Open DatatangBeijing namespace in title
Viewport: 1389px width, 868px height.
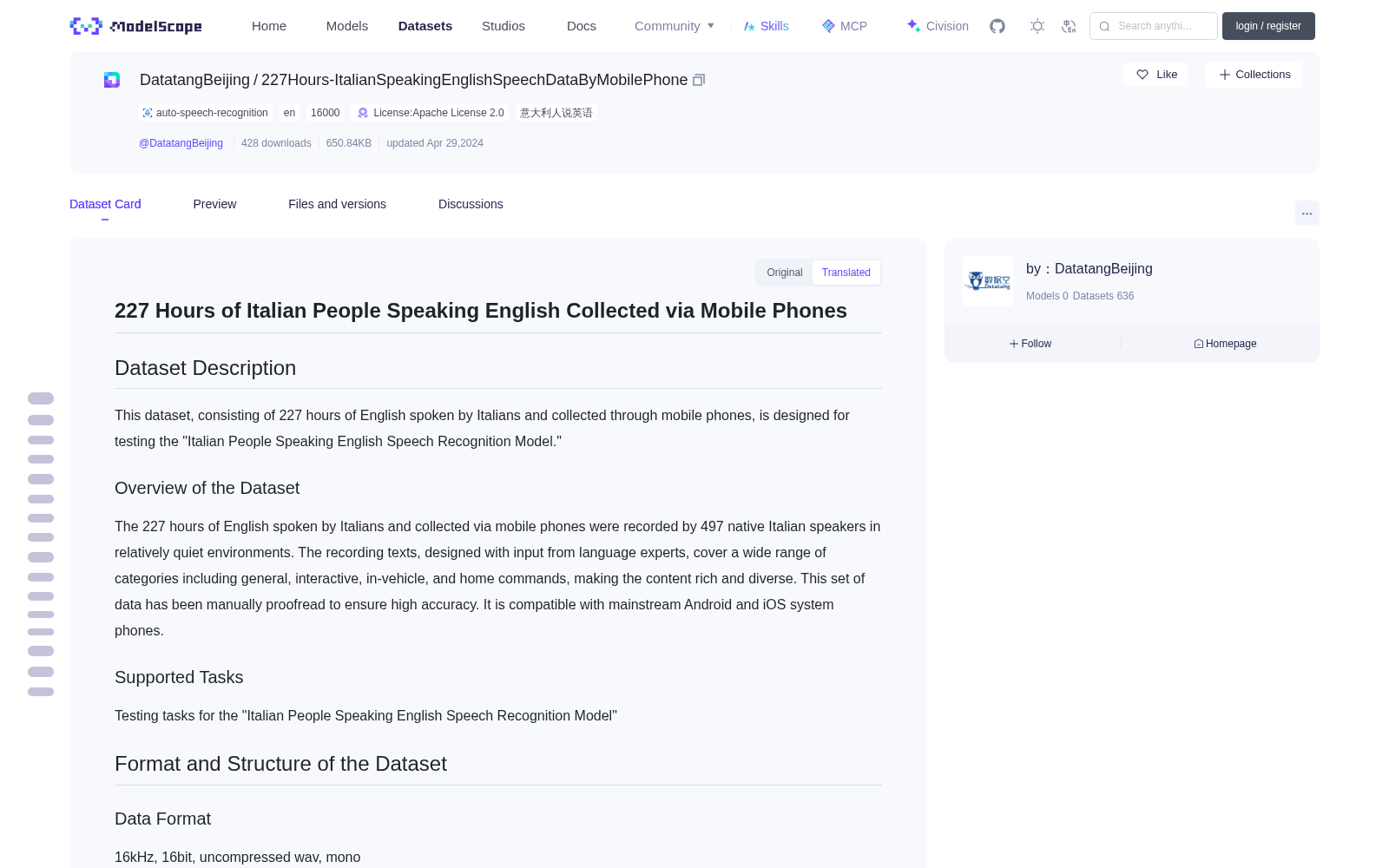click(194, 80)
